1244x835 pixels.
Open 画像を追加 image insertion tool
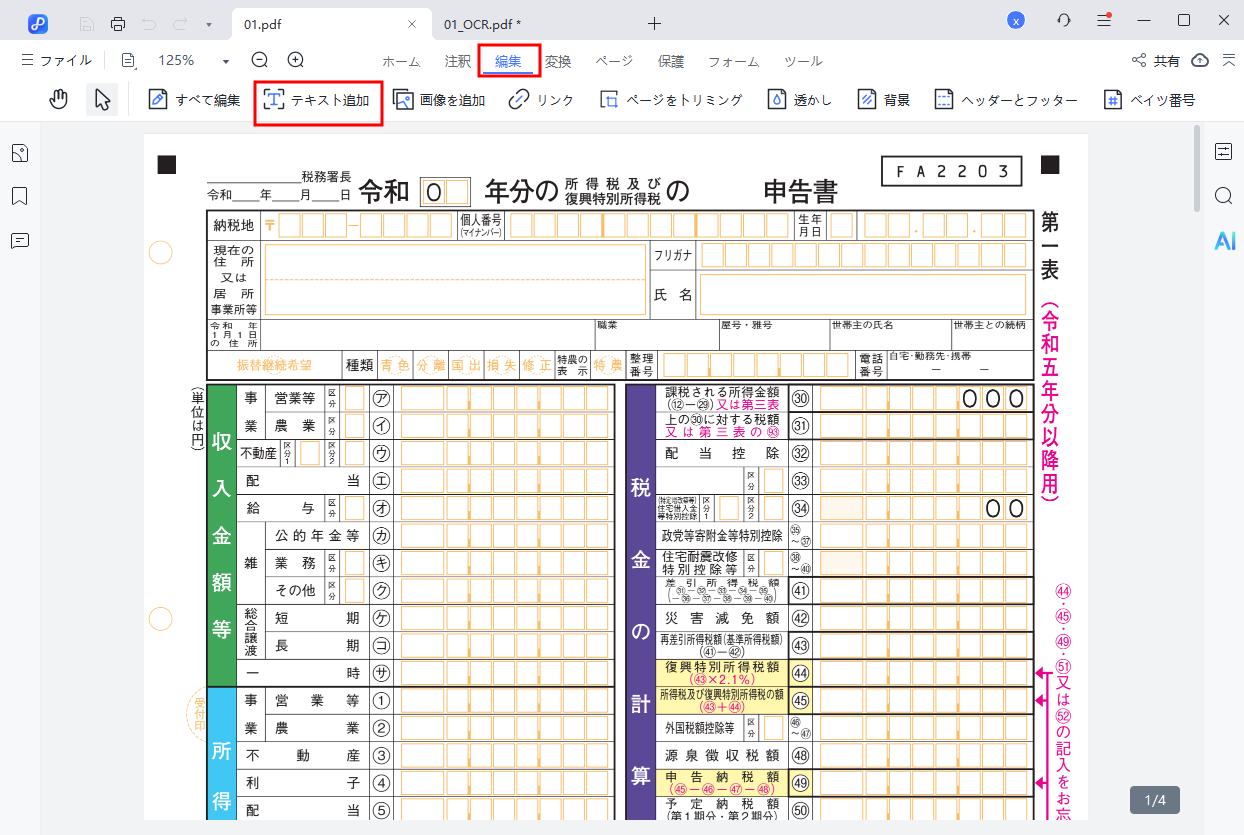[x=438, y=99]
